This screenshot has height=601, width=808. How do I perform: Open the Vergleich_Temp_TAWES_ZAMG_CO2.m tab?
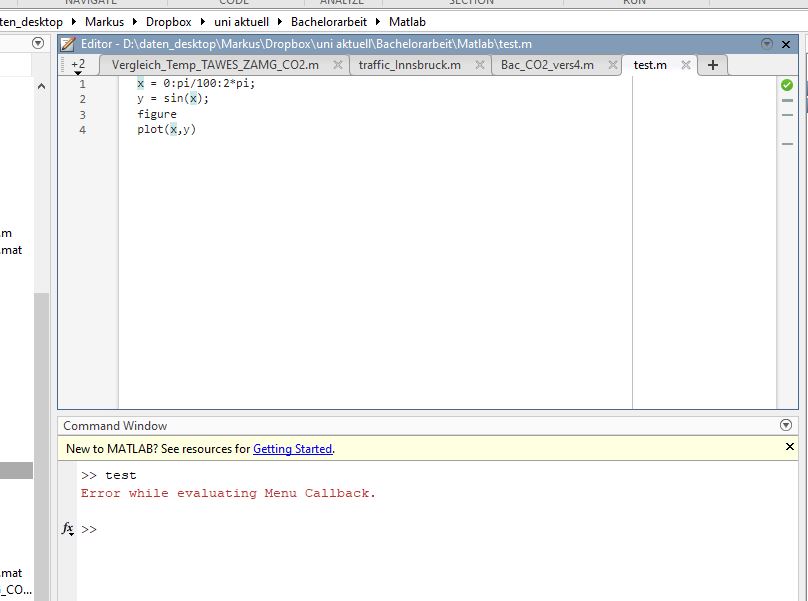(215, 65)
